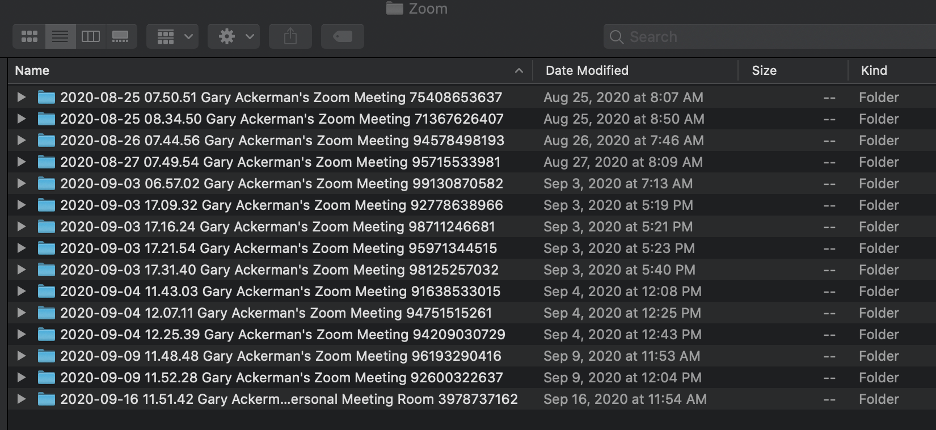Expand folder Zoom Meeting 95971344515

coord(21,248)
